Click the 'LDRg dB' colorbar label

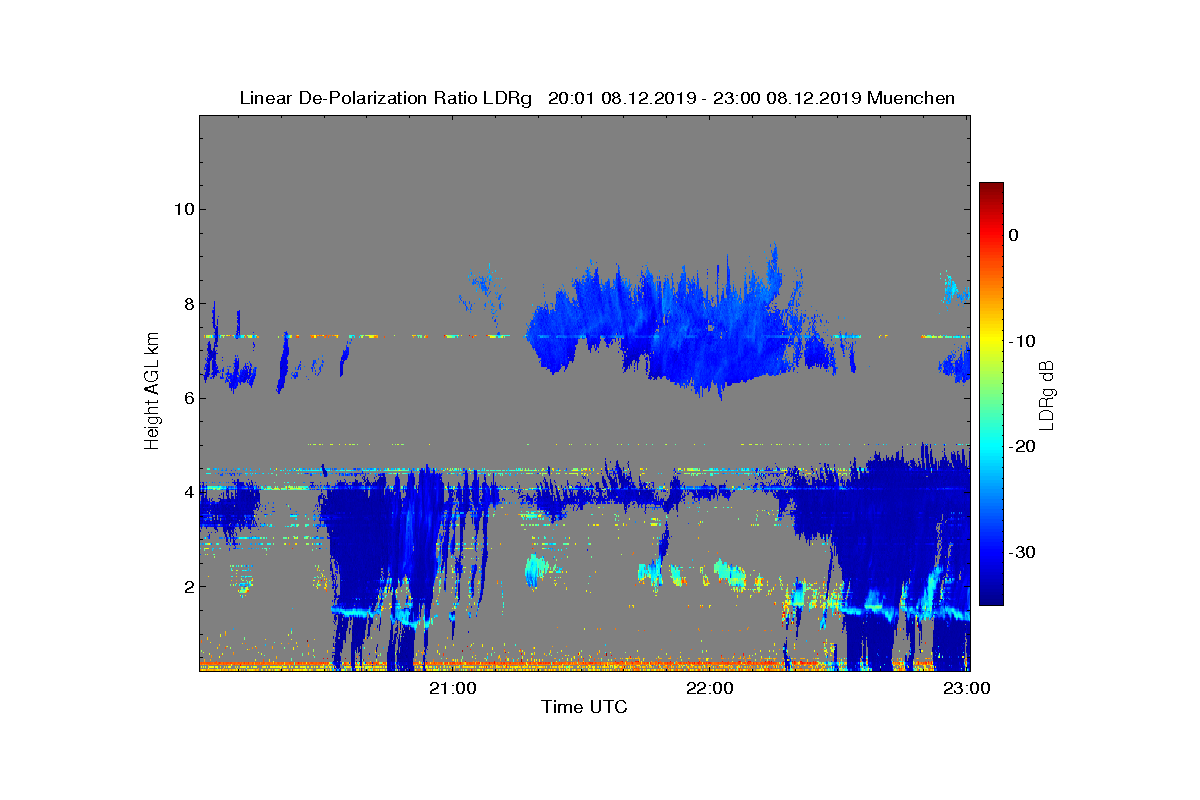coord(1047,394)
